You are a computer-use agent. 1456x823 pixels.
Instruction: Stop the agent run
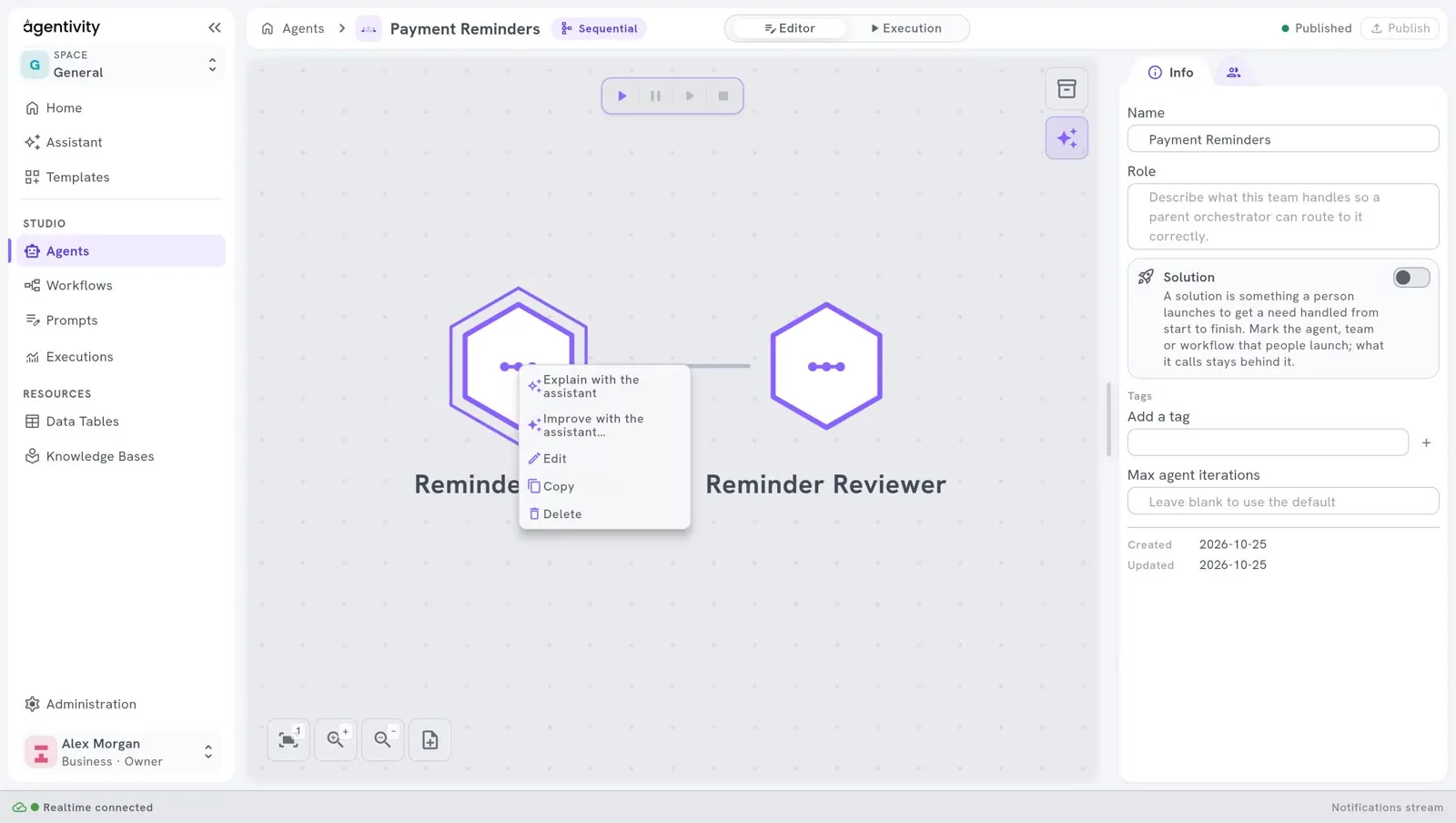(723, 96)
